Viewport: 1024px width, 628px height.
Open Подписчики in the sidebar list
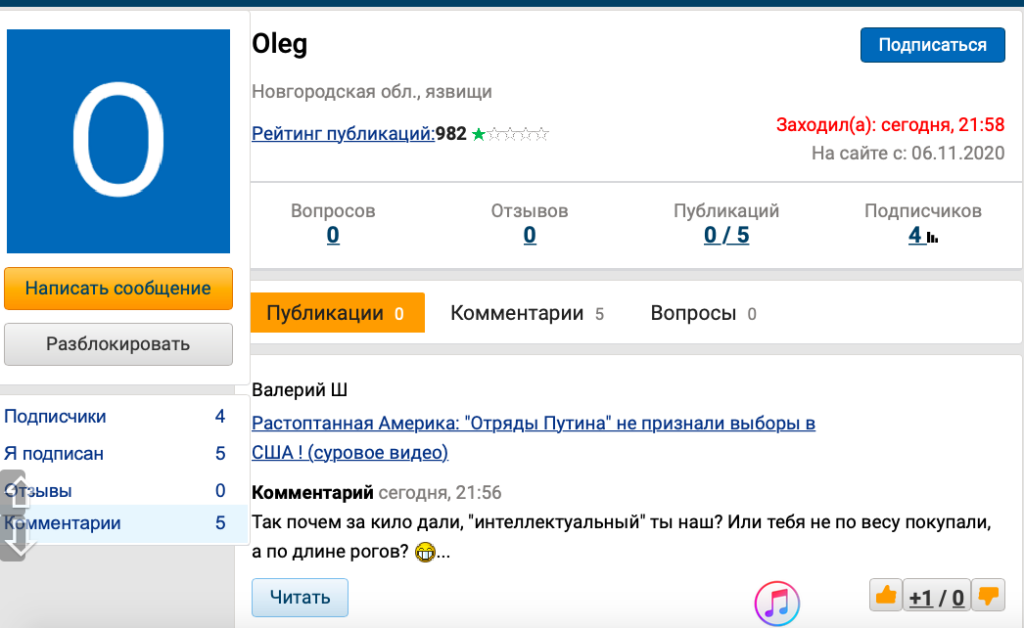tap(55, 417)
